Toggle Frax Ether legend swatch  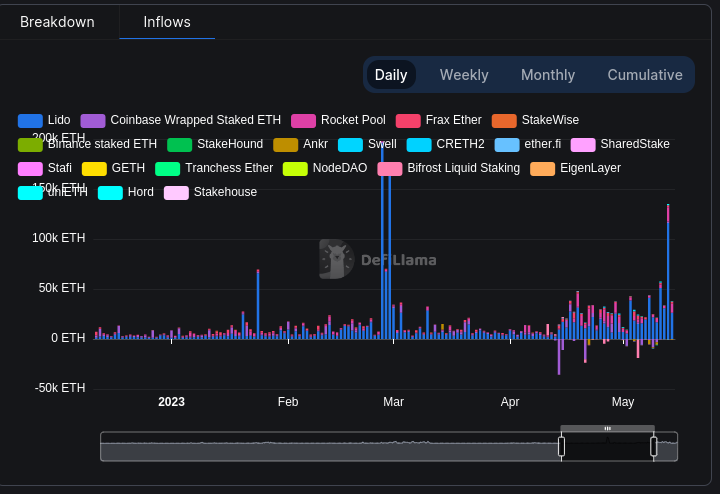pyautogui.click(x=408, y=121)
